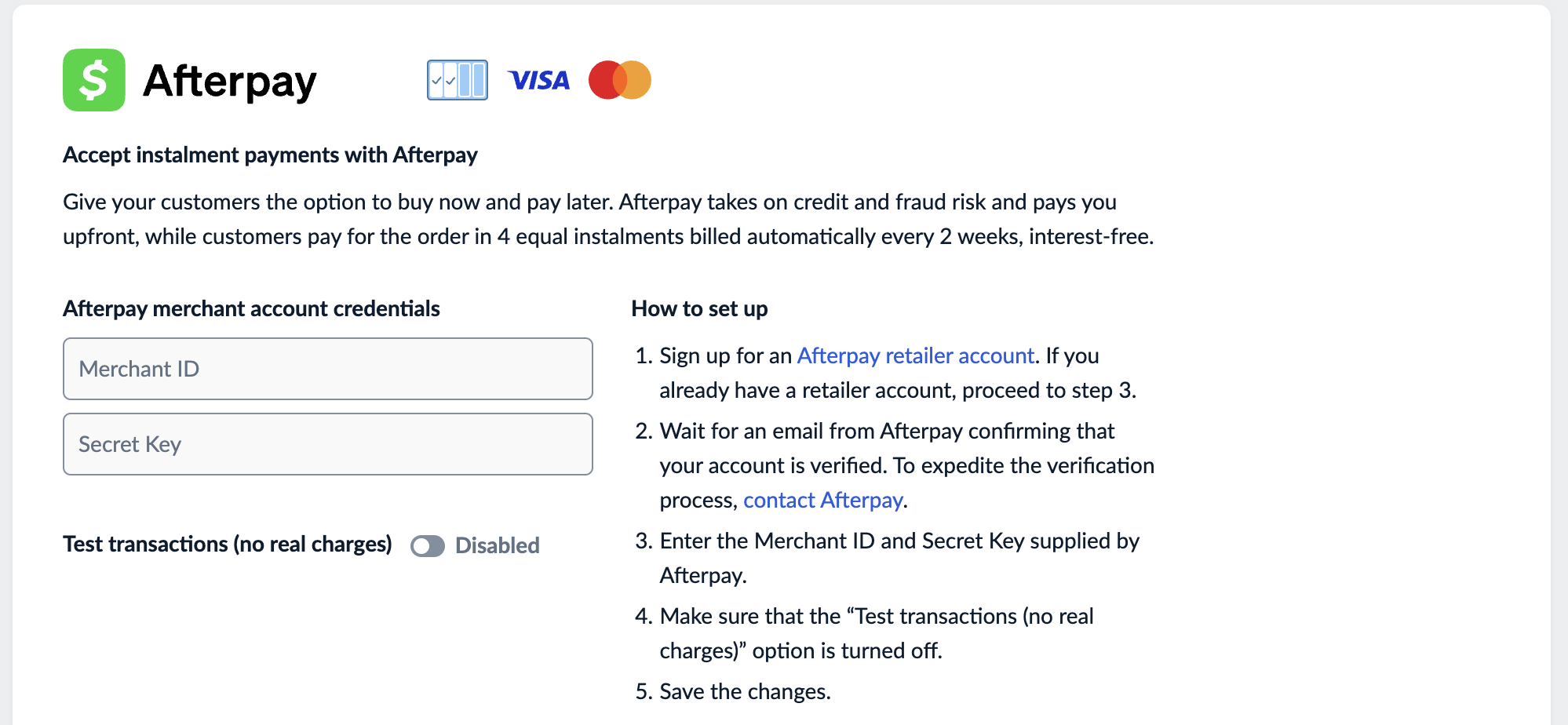The height and width of the screenshot is (725, 1568).
Task: Click the Accept instalment payments with Afterpay heading
Action: pyautogui.click(x=270, y=155)
